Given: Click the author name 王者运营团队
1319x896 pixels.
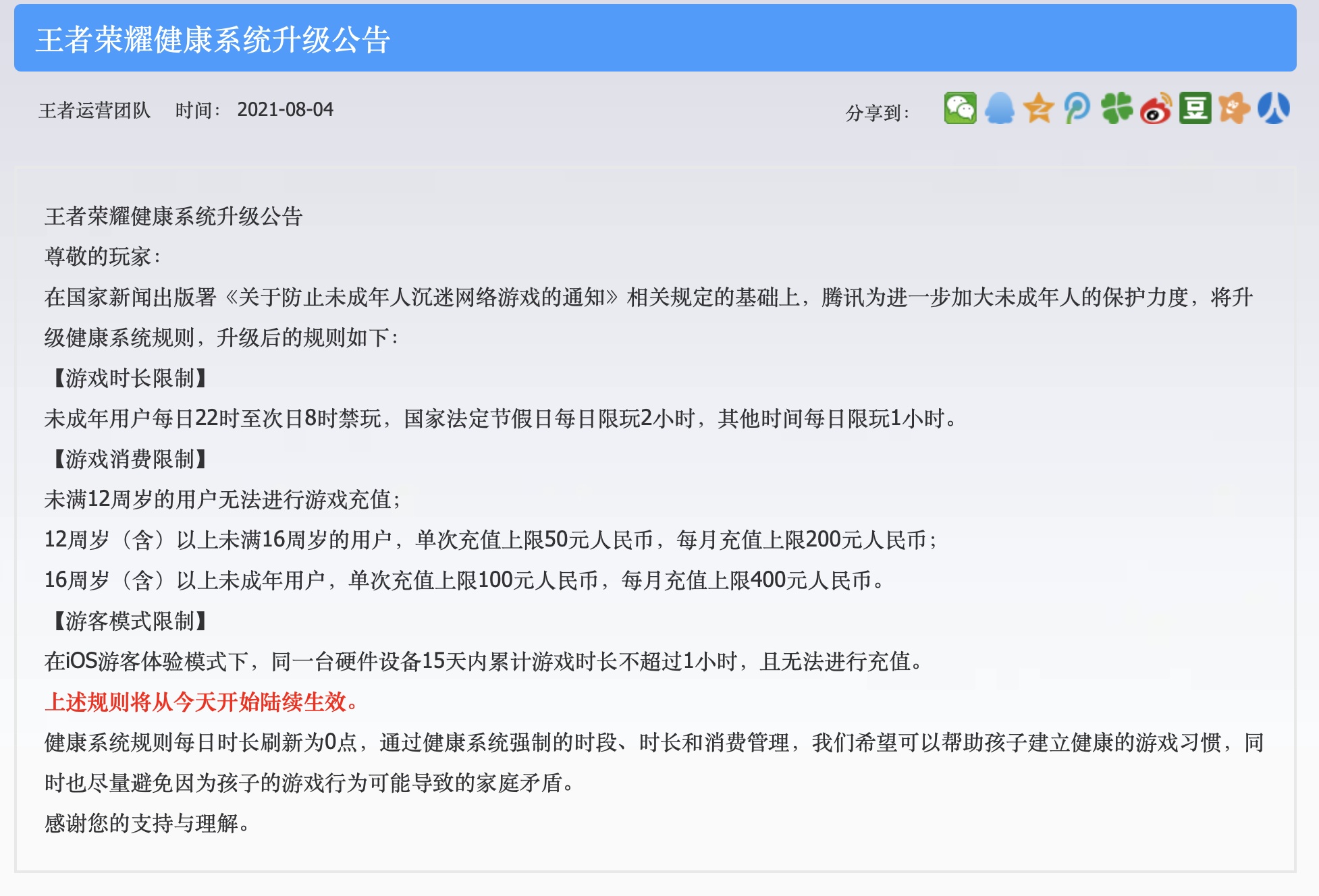Looking at the screenshot, I should (x=95, y=110).
